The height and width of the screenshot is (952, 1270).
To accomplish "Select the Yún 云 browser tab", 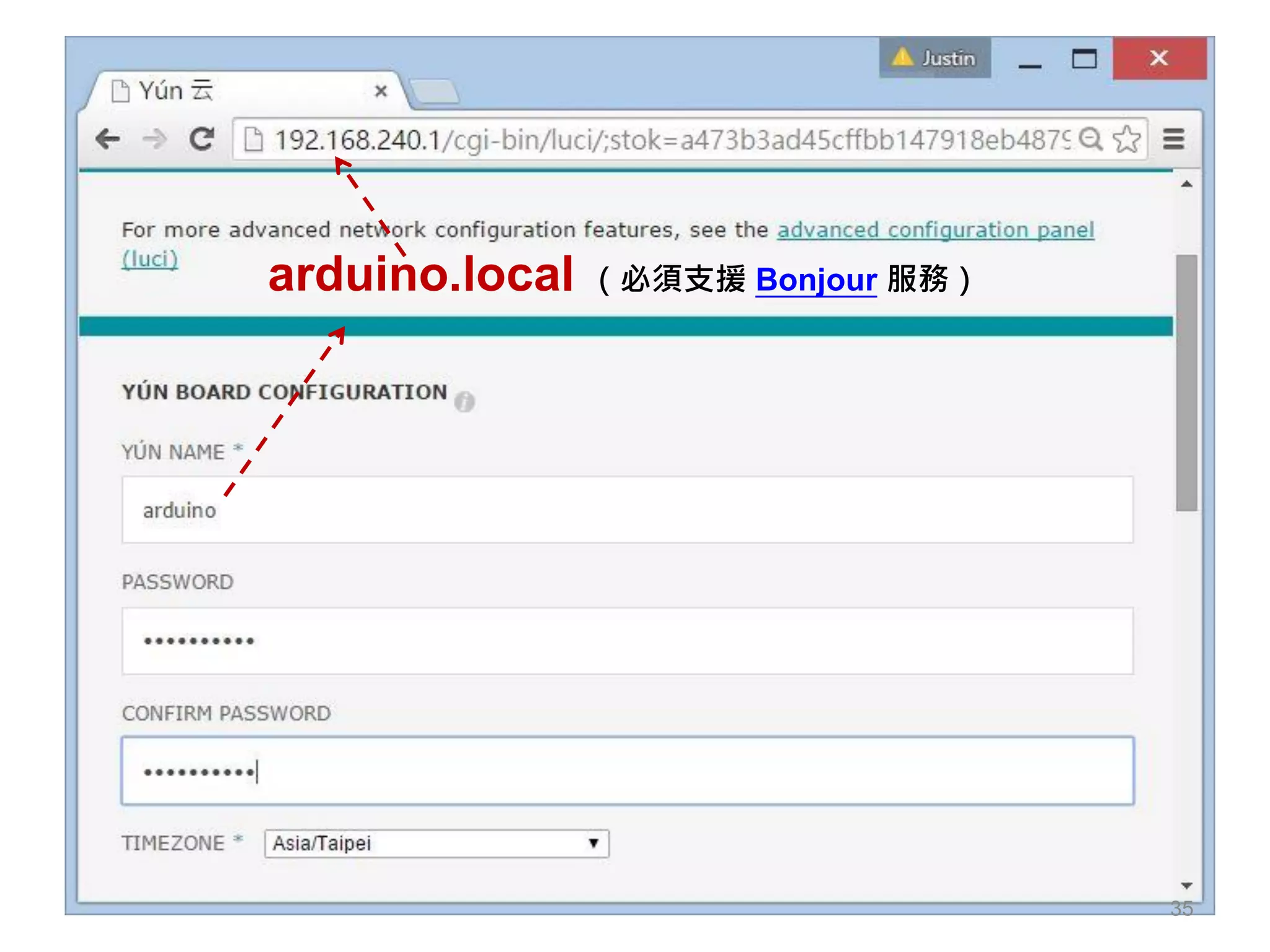I will [x=248, y=91].
